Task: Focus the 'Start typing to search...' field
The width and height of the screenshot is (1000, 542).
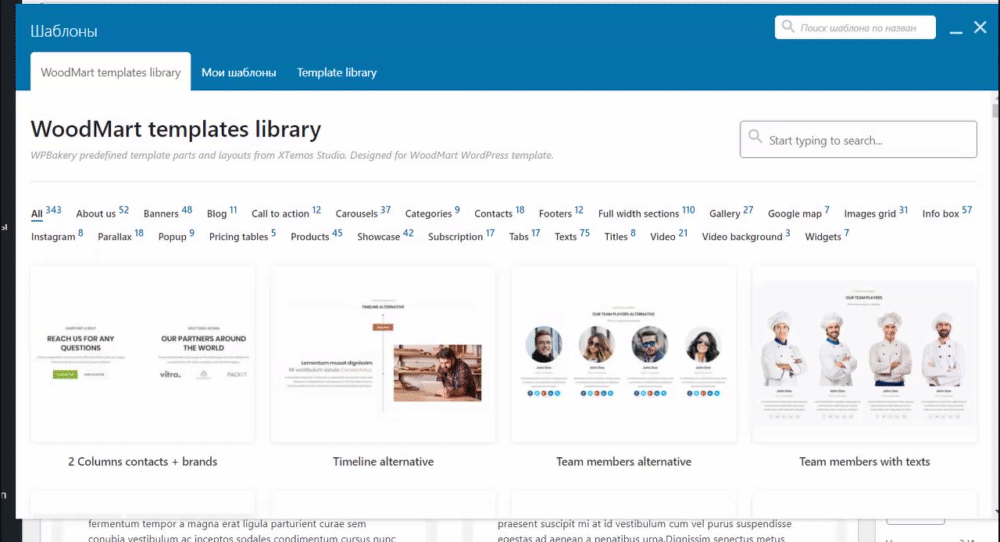Action: tap(858, 139)
